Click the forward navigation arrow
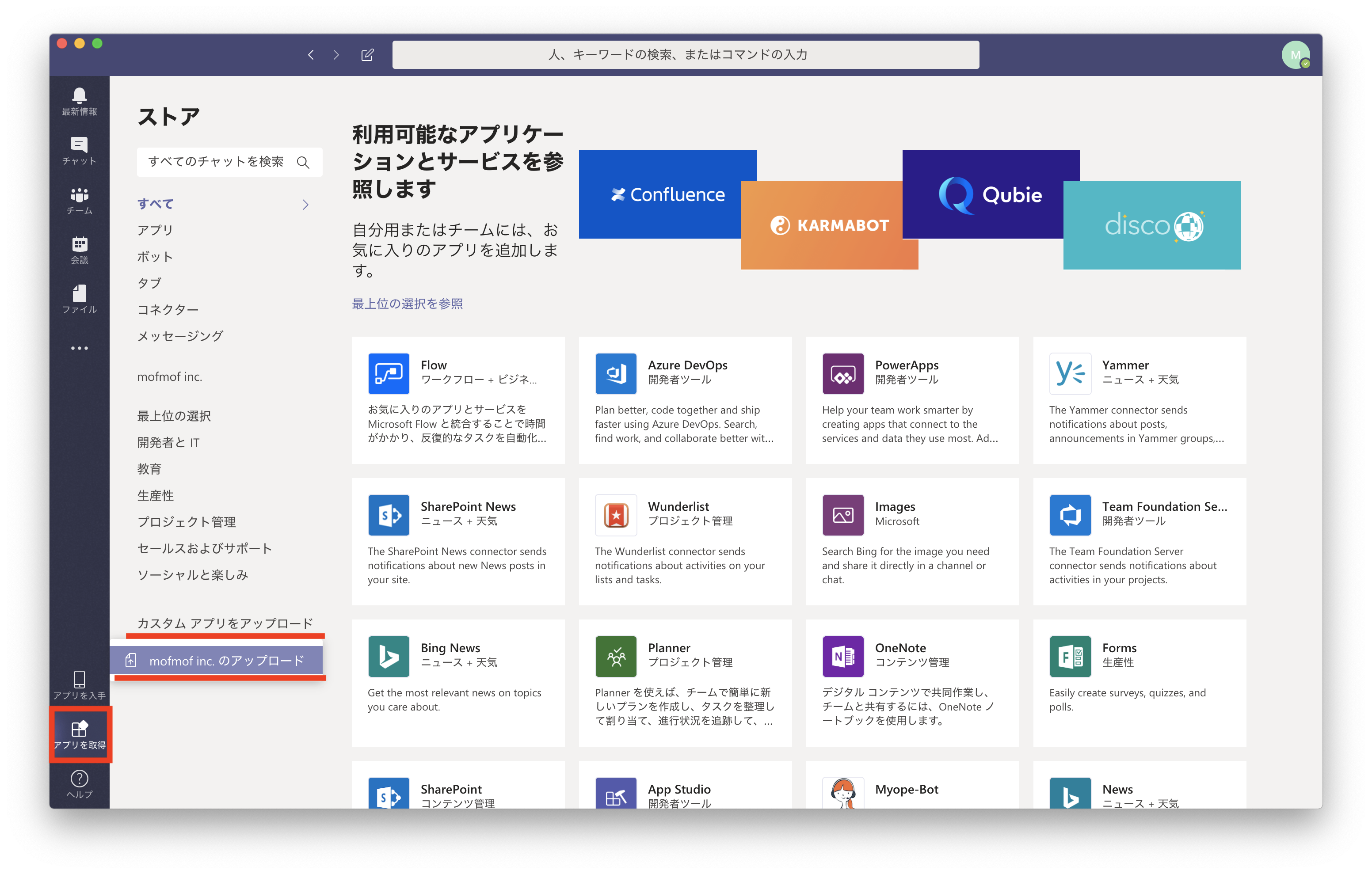1372x874 pixels. tap(336, 55)
